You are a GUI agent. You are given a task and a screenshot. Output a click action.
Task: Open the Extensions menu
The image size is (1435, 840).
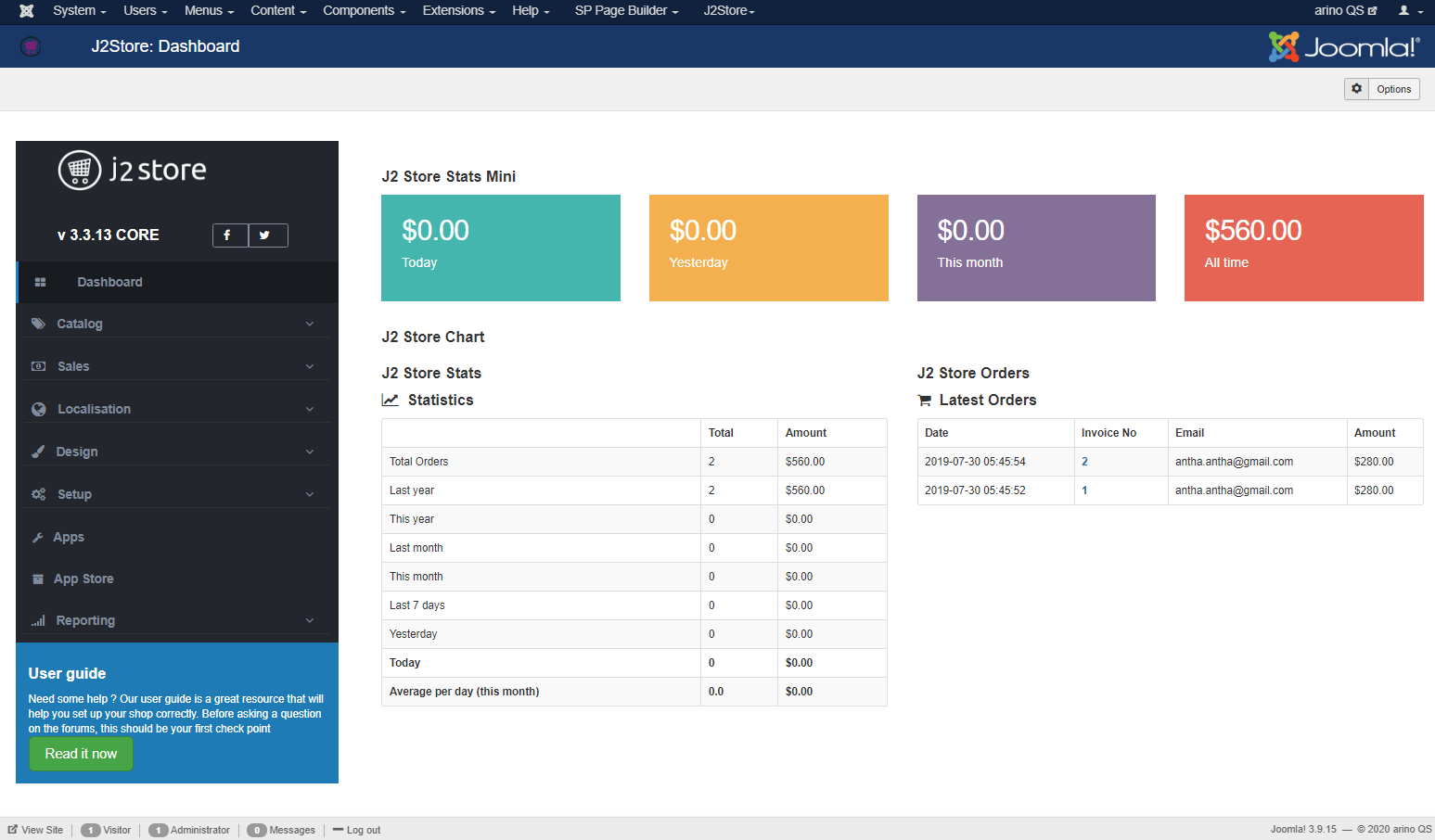tap(458, 11)
